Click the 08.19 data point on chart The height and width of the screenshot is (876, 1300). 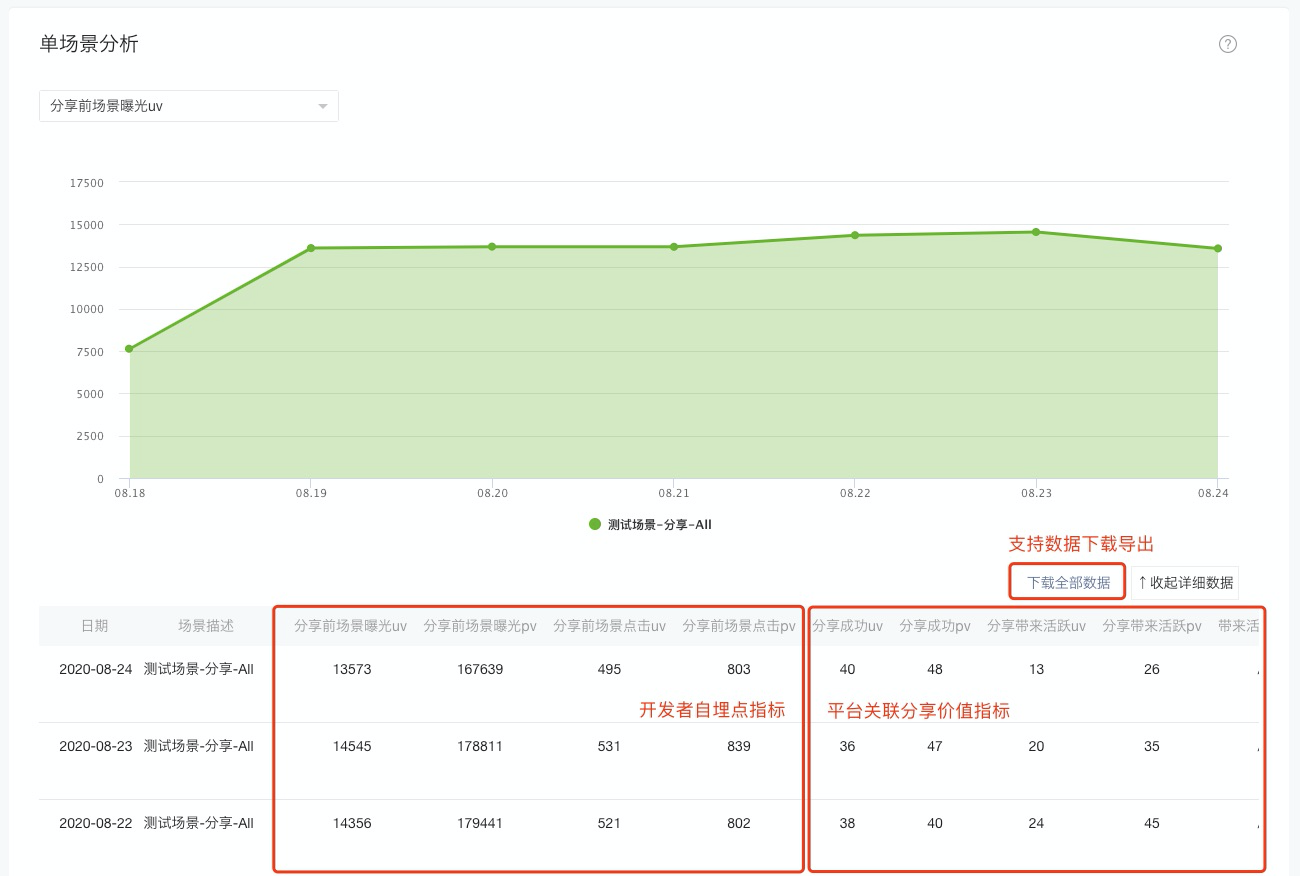pyautogui.click(x=311, y=248)
